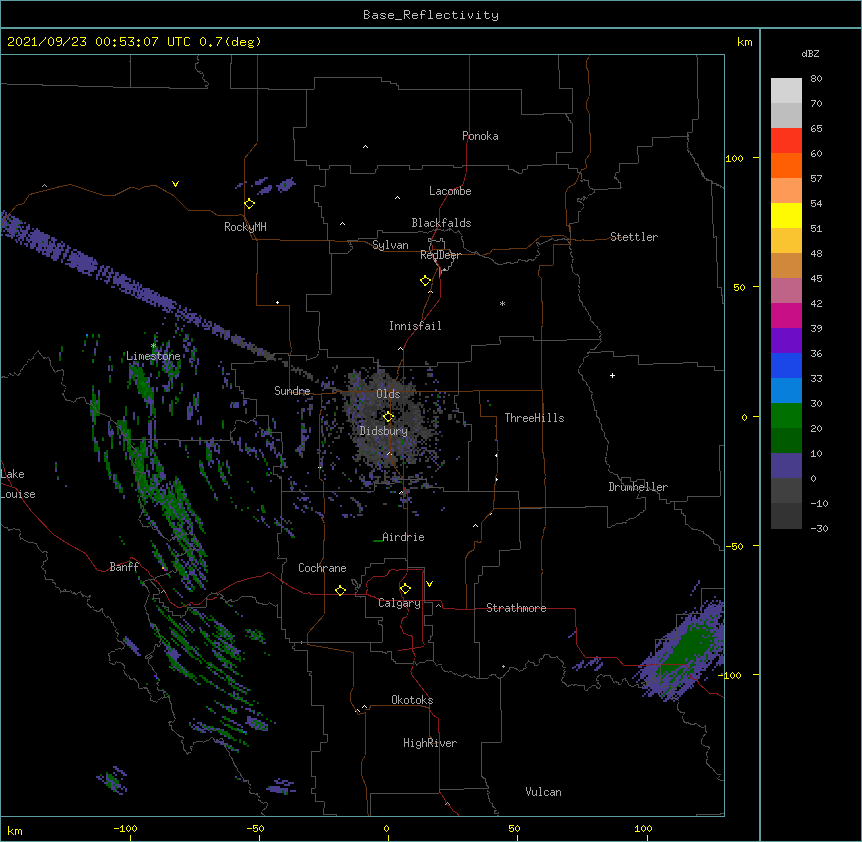
Task: Click the Calgary city label
Action: click(399, 603)
